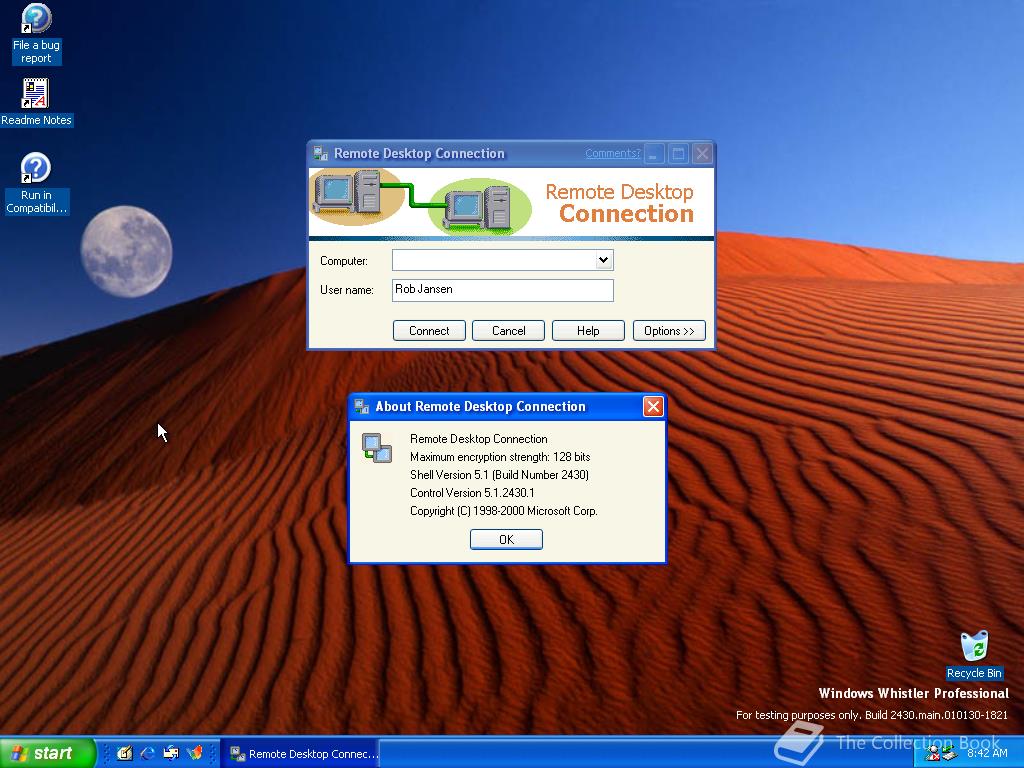Click the Remote Desktop Connection title bar icon
This screenshot has height=768, width=1024.
320,153
